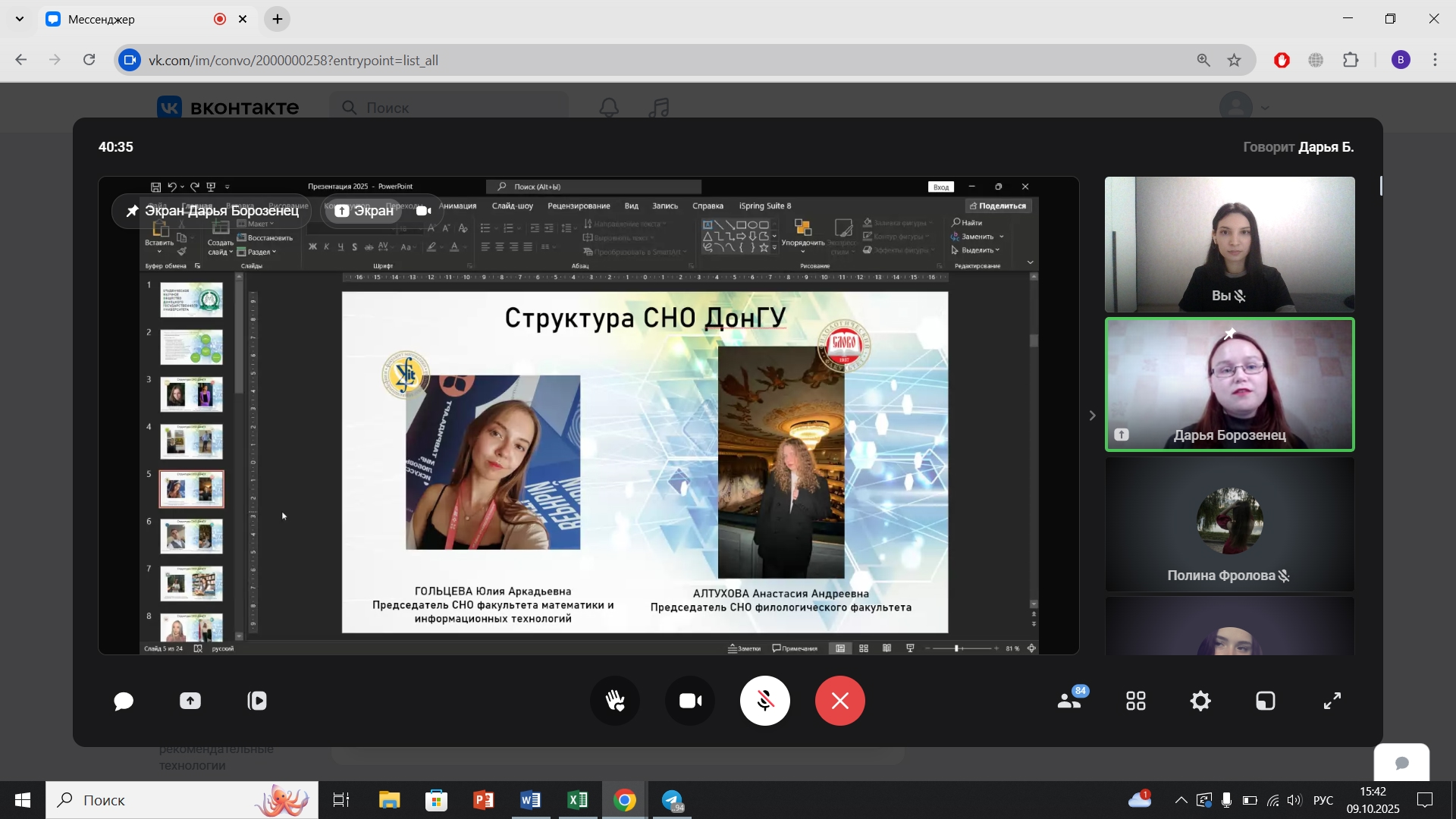Toggle the camera on or off
The height and width of the screenshot is (819, 1456).
point(690,701)
